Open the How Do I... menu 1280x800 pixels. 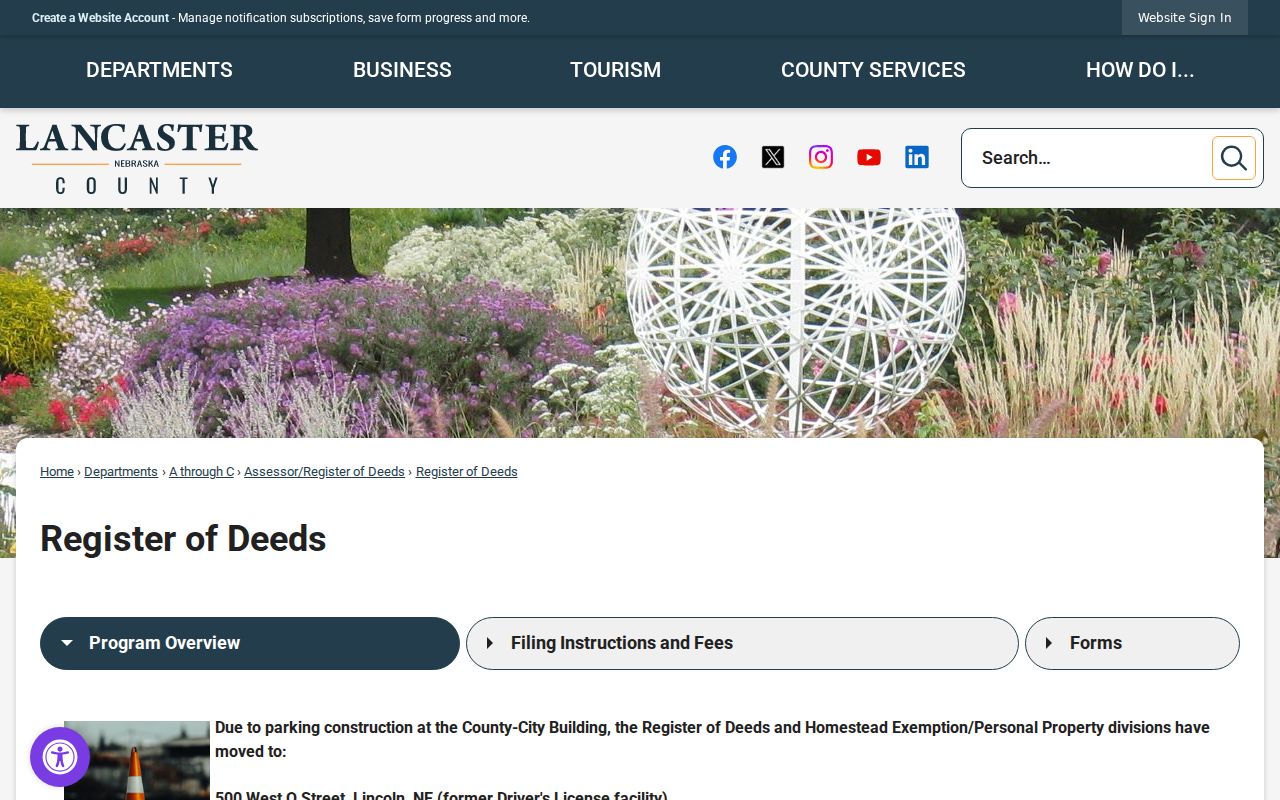pos(1140,70)
